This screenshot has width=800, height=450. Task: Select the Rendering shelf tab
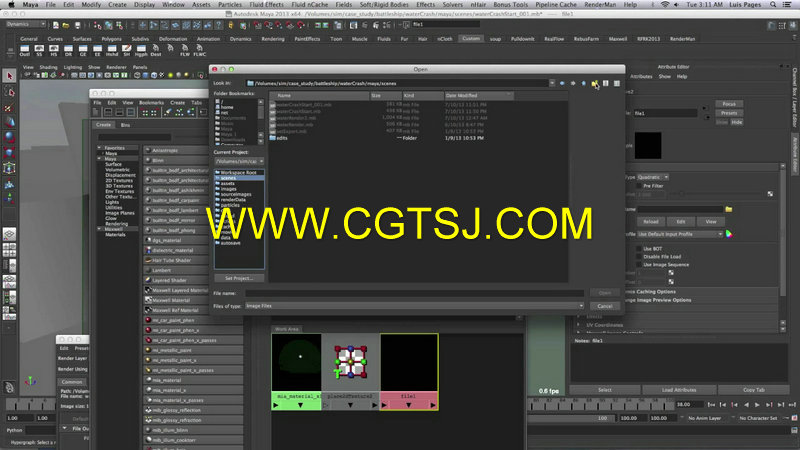pos(273,39)
